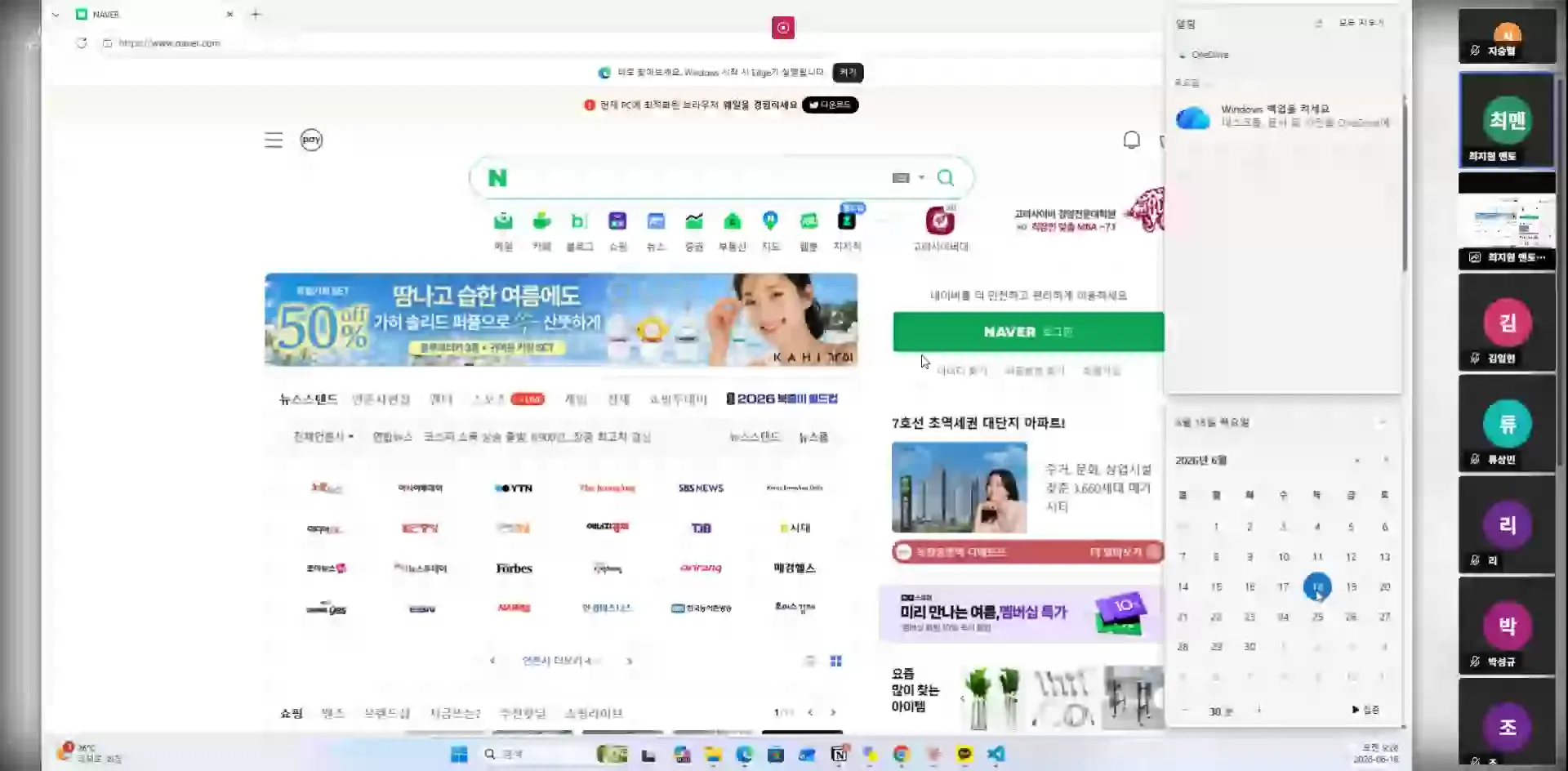Expand the search box autocomplete arrow
The width and height of the screenshot is (1568, 771).
(921, 178)
